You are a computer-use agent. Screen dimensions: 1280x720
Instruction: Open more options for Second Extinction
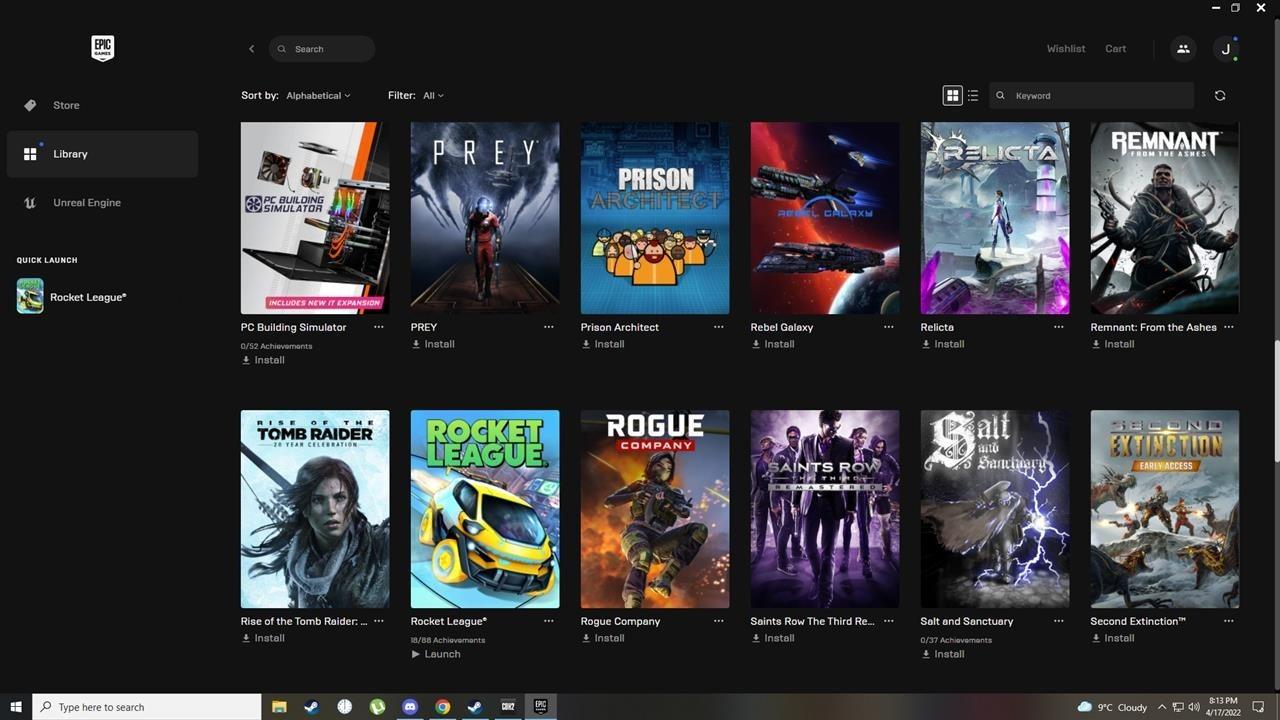pyautogui.click(x=1228, y=621)
